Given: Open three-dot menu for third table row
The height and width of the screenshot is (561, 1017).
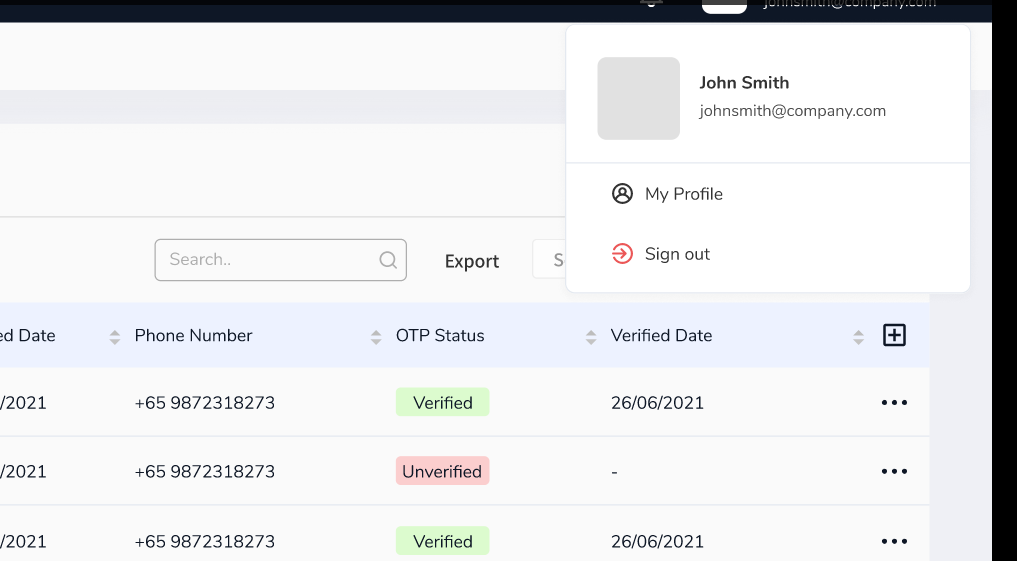Looking at the screenshot, I should pos(894,541).
